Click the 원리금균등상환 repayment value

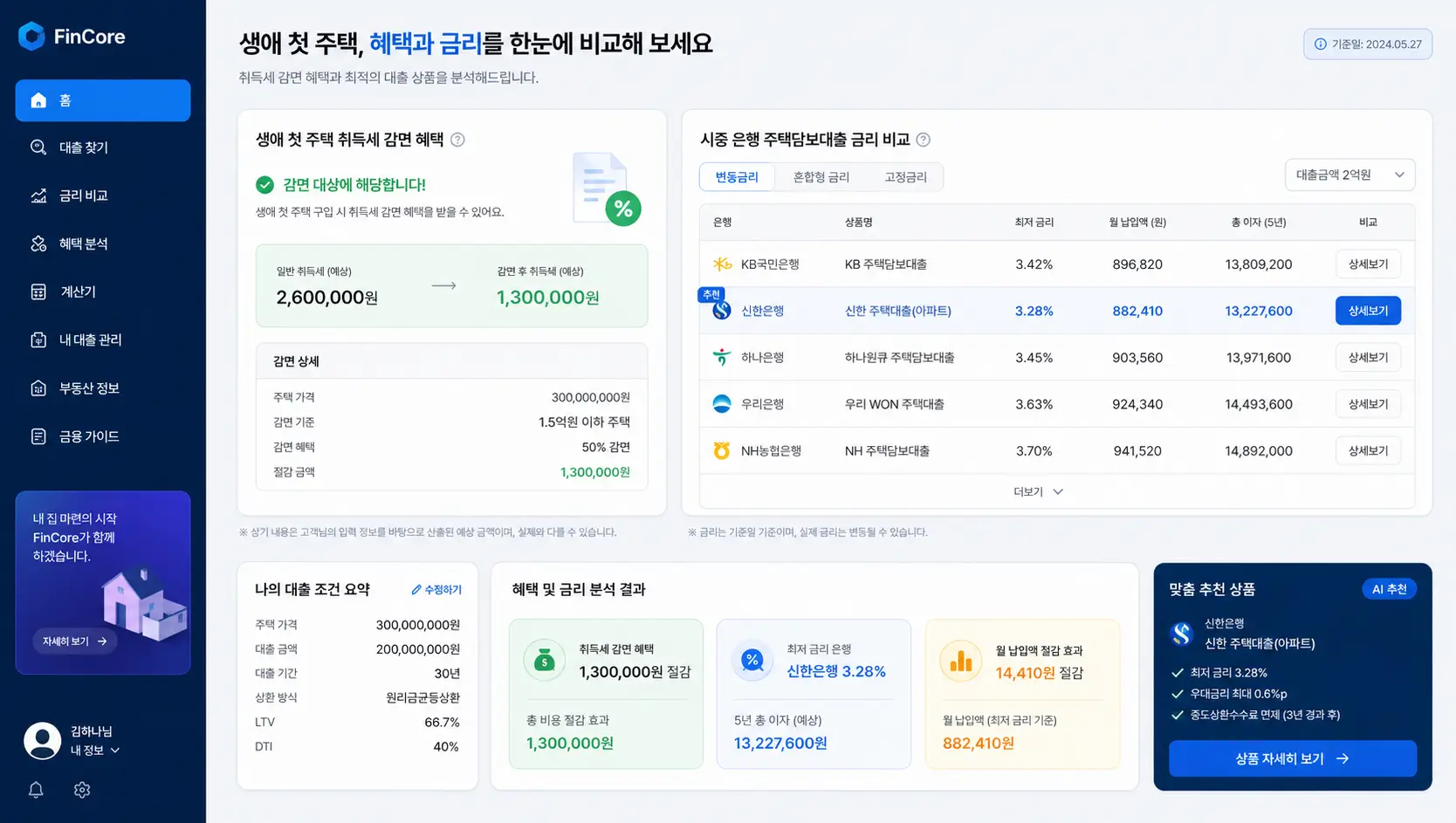pyautogui.click(x=422, y=698)
